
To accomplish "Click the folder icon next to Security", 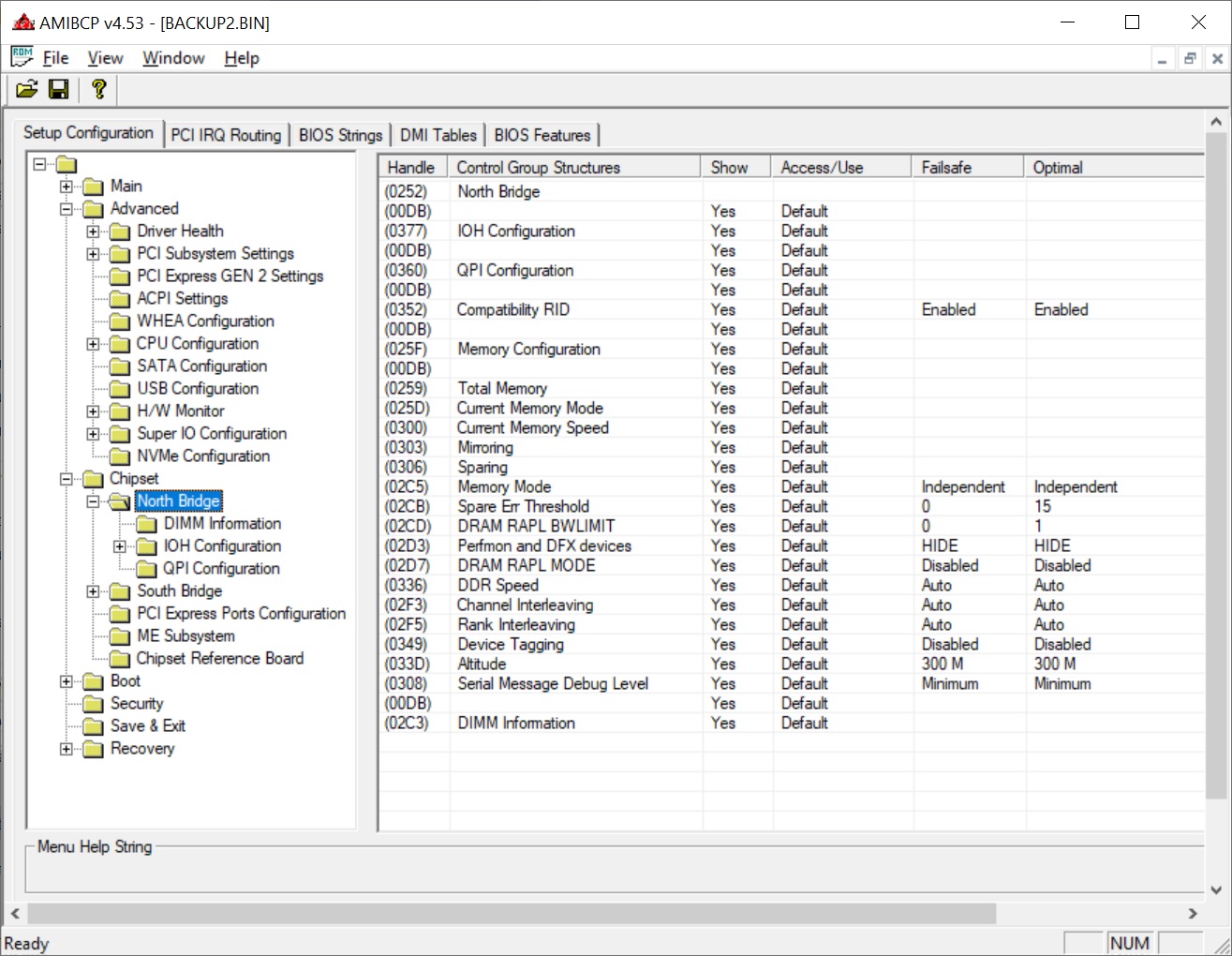I will click(x=94, y=704).
